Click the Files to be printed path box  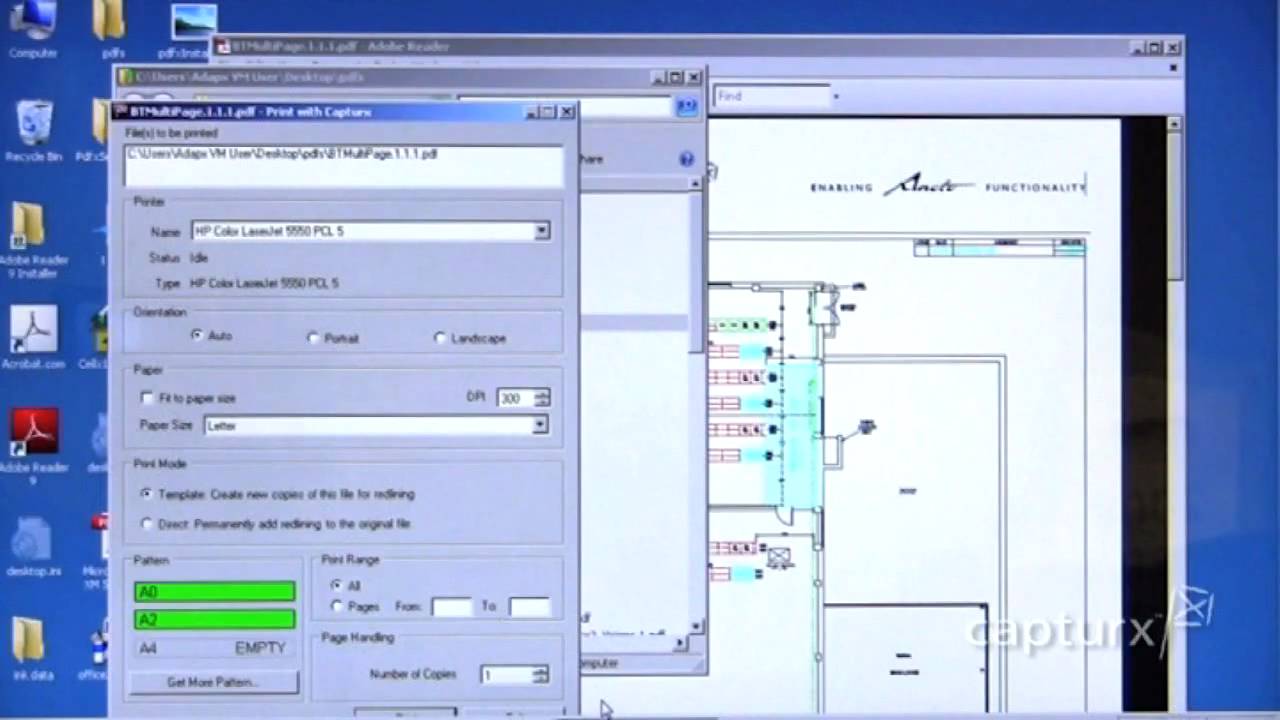tap(344, 165)
